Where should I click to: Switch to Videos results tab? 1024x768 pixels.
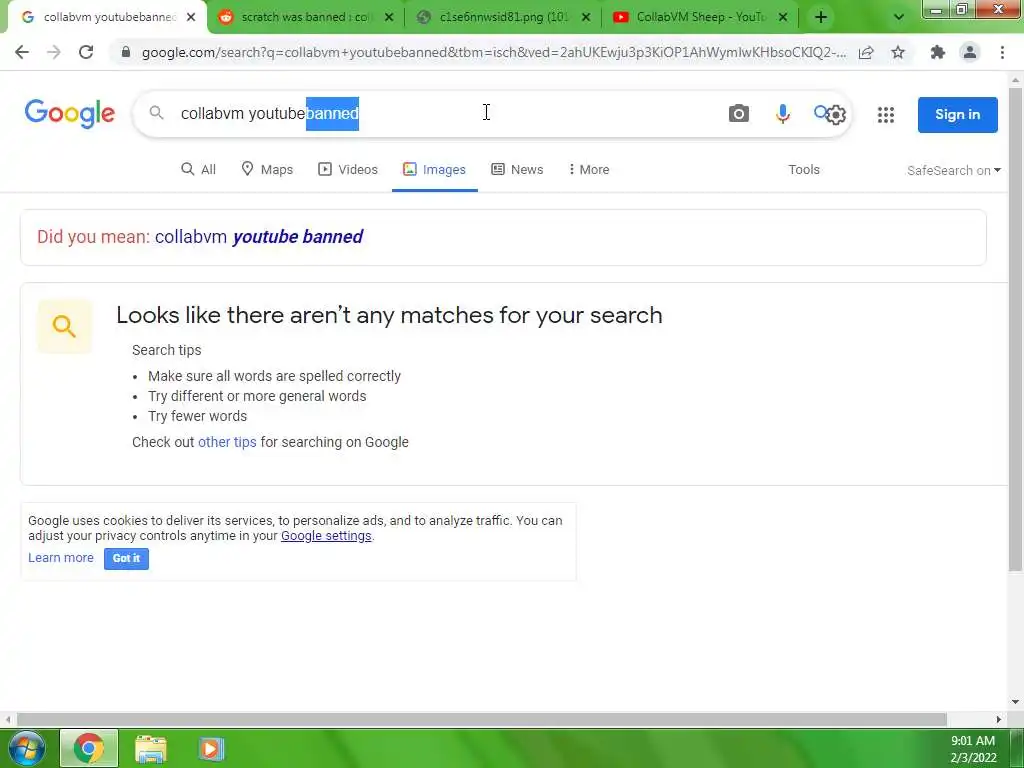pos(348,170)
